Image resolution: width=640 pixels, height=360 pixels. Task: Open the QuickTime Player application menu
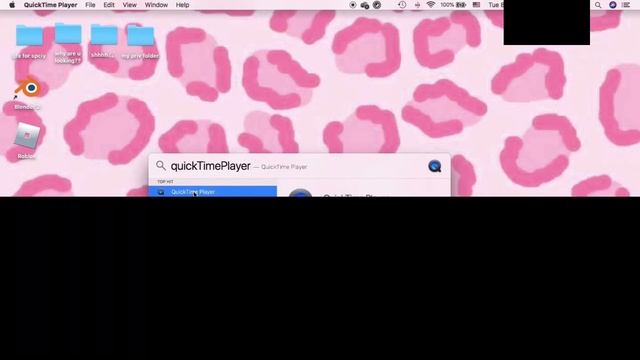pyautogui.click(x=51, y=5)
